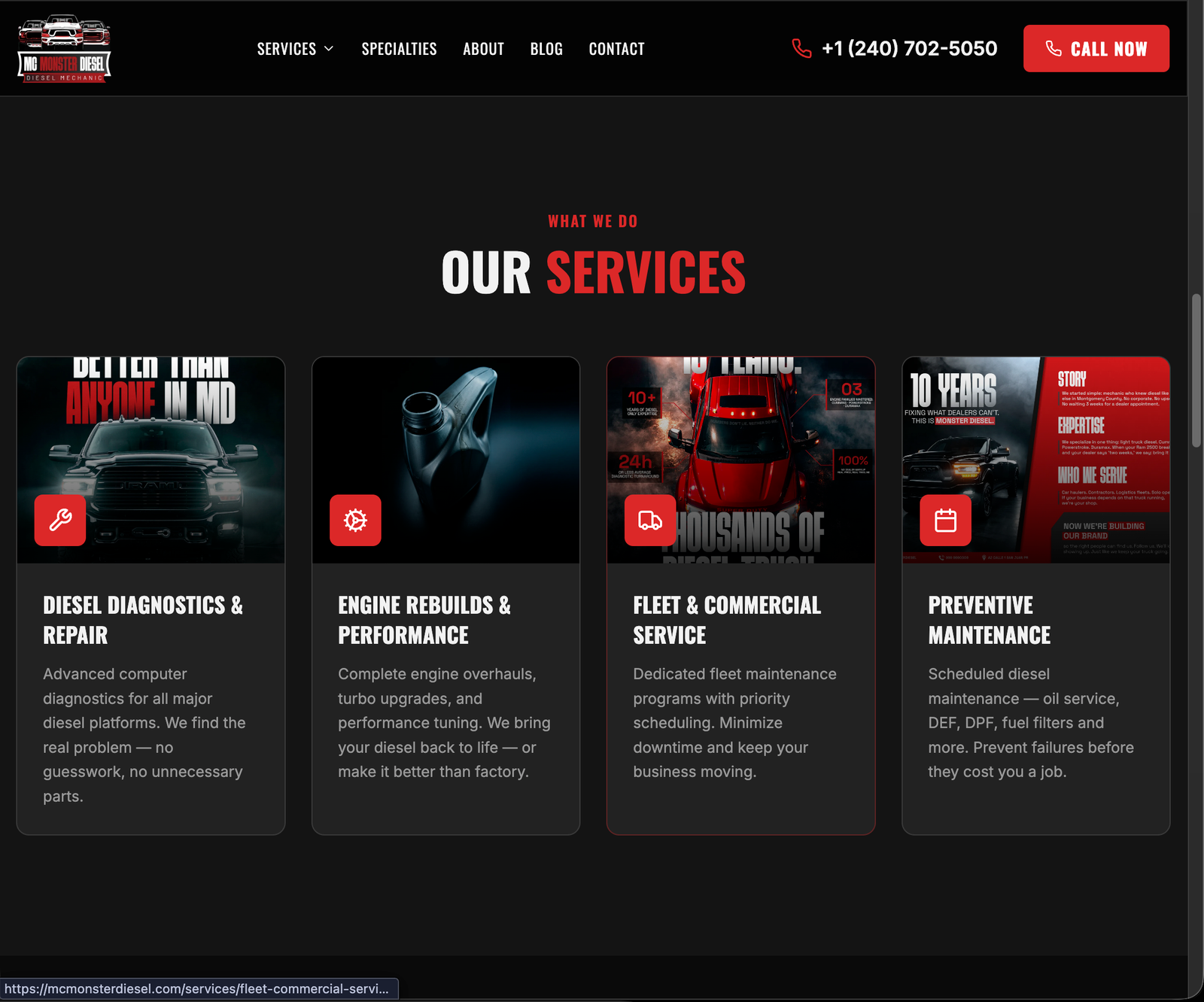Click the calendar icon on Preventive Maintenance card
This screenshot has width=1204, height=1002.
coord(945,520)
